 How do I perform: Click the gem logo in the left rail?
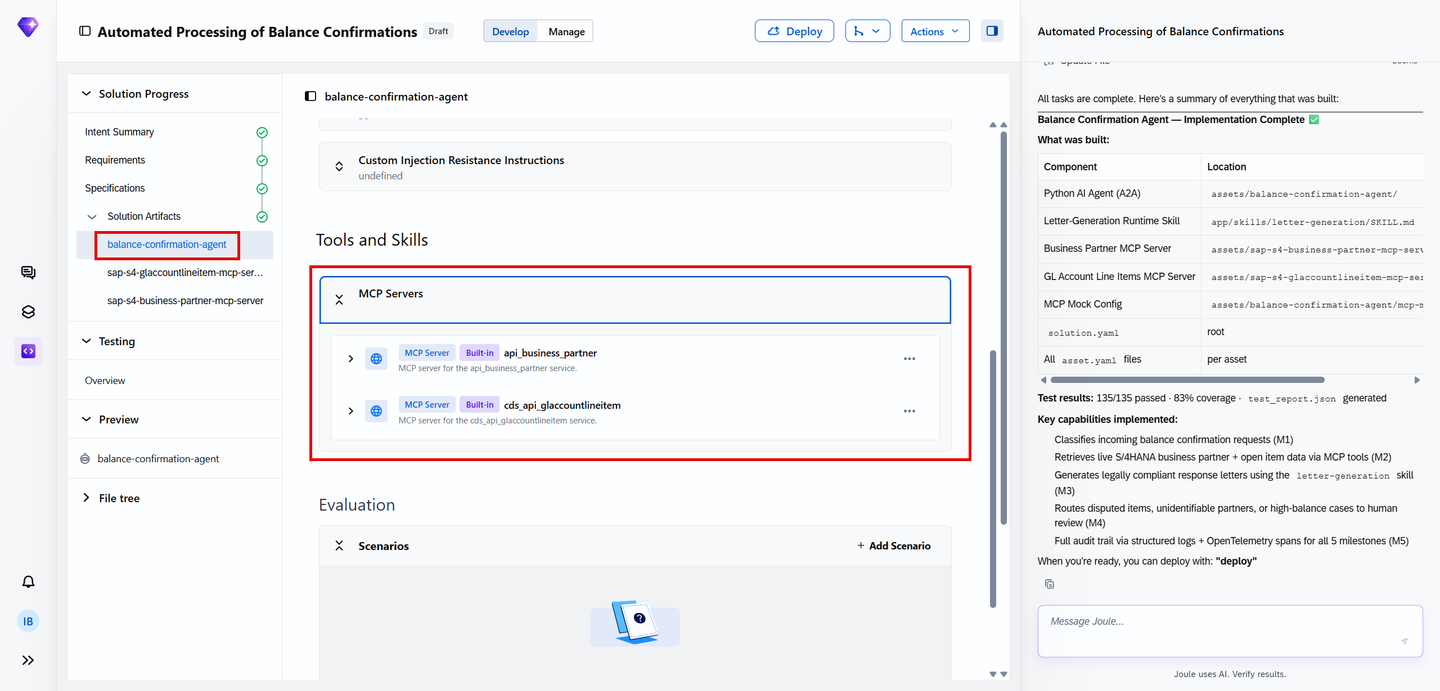(28, 27)
